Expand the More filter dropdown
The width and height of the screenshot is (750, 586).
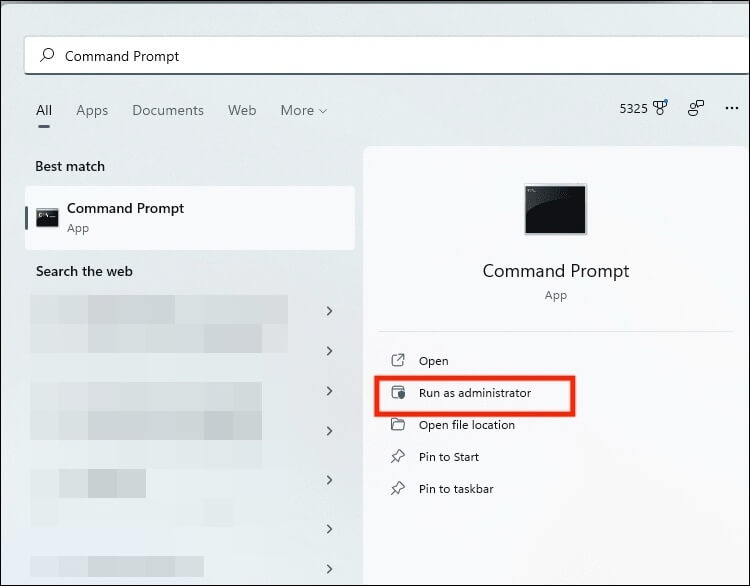pos(303,110)
